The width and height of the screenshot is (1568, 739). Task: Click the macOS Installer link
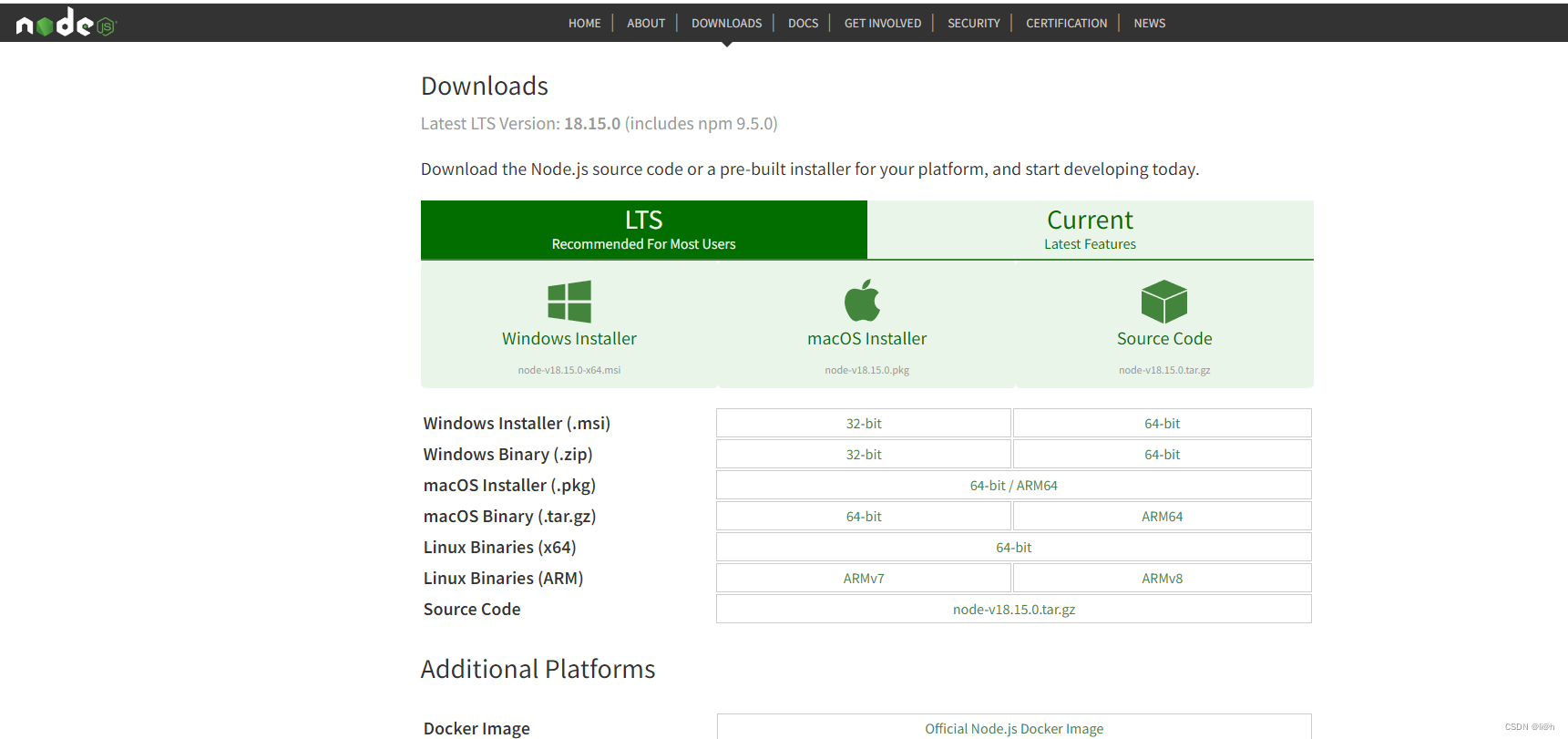[x=866, y=338]
